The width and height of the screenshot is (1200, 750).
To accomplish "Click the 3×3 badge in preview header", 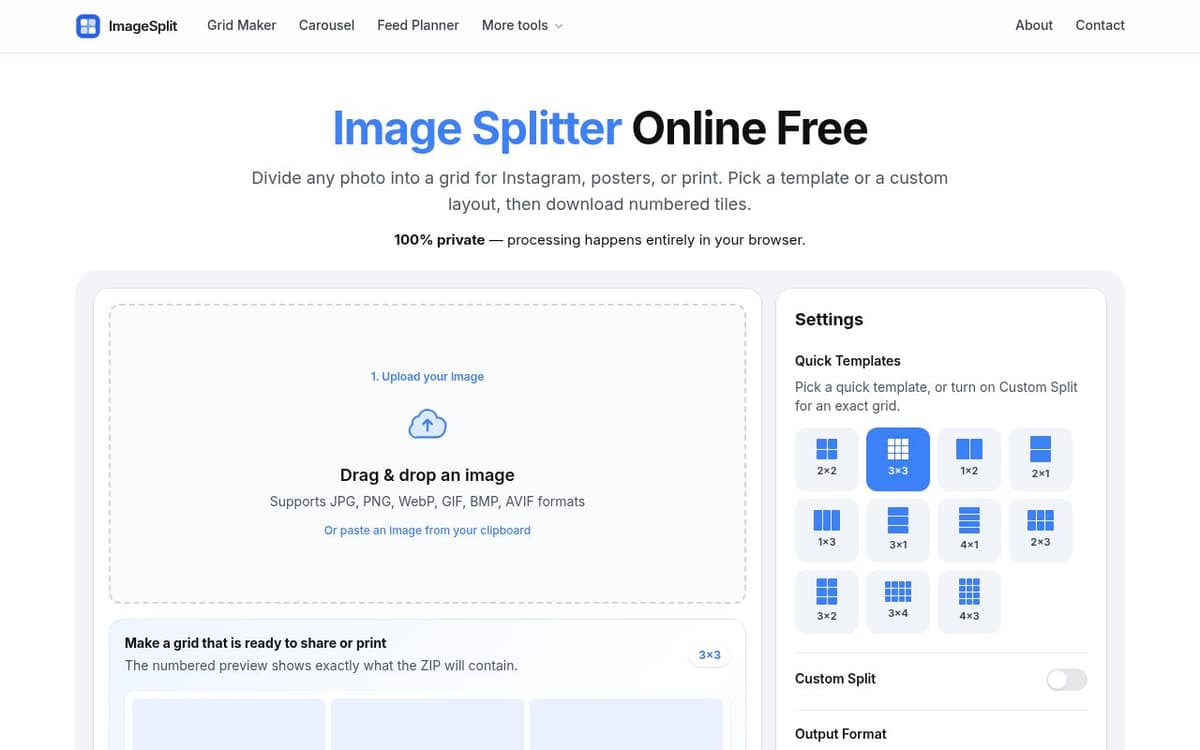I will [709, 655].
